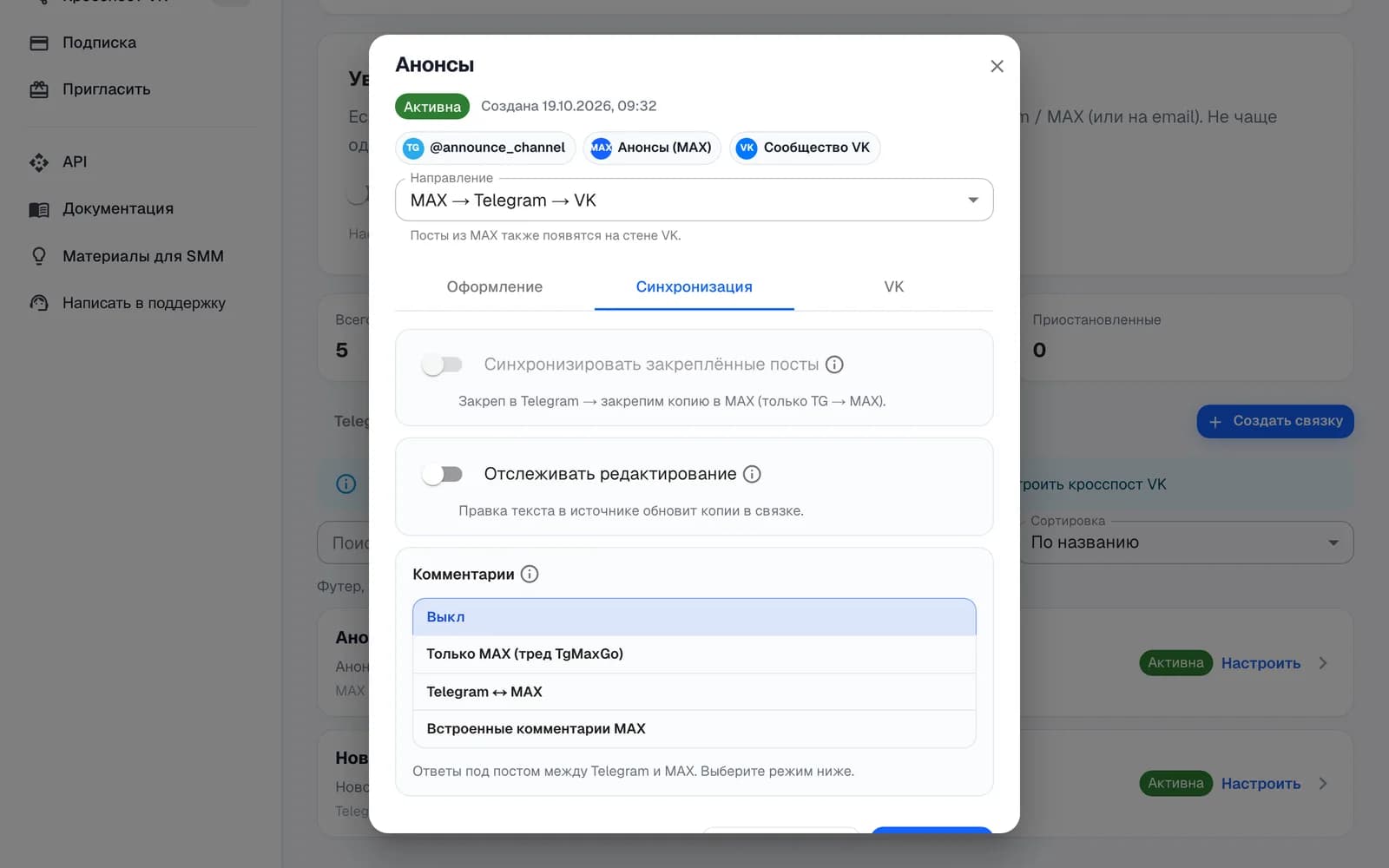This screenshot has width=1389, height=868.
Task: Open Материалы для SMM in sidebar
Action: 143,256
